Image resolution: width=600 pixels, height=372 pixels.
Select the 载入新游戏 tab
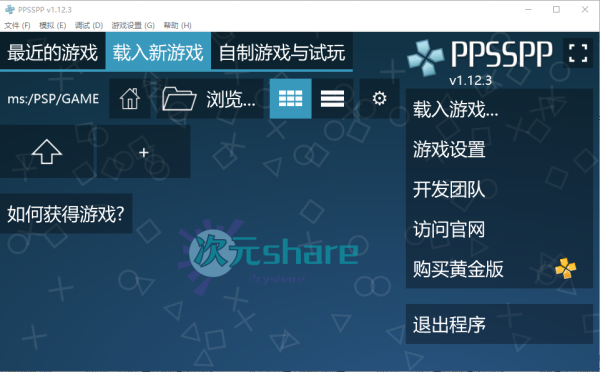(x=158, y=52)
